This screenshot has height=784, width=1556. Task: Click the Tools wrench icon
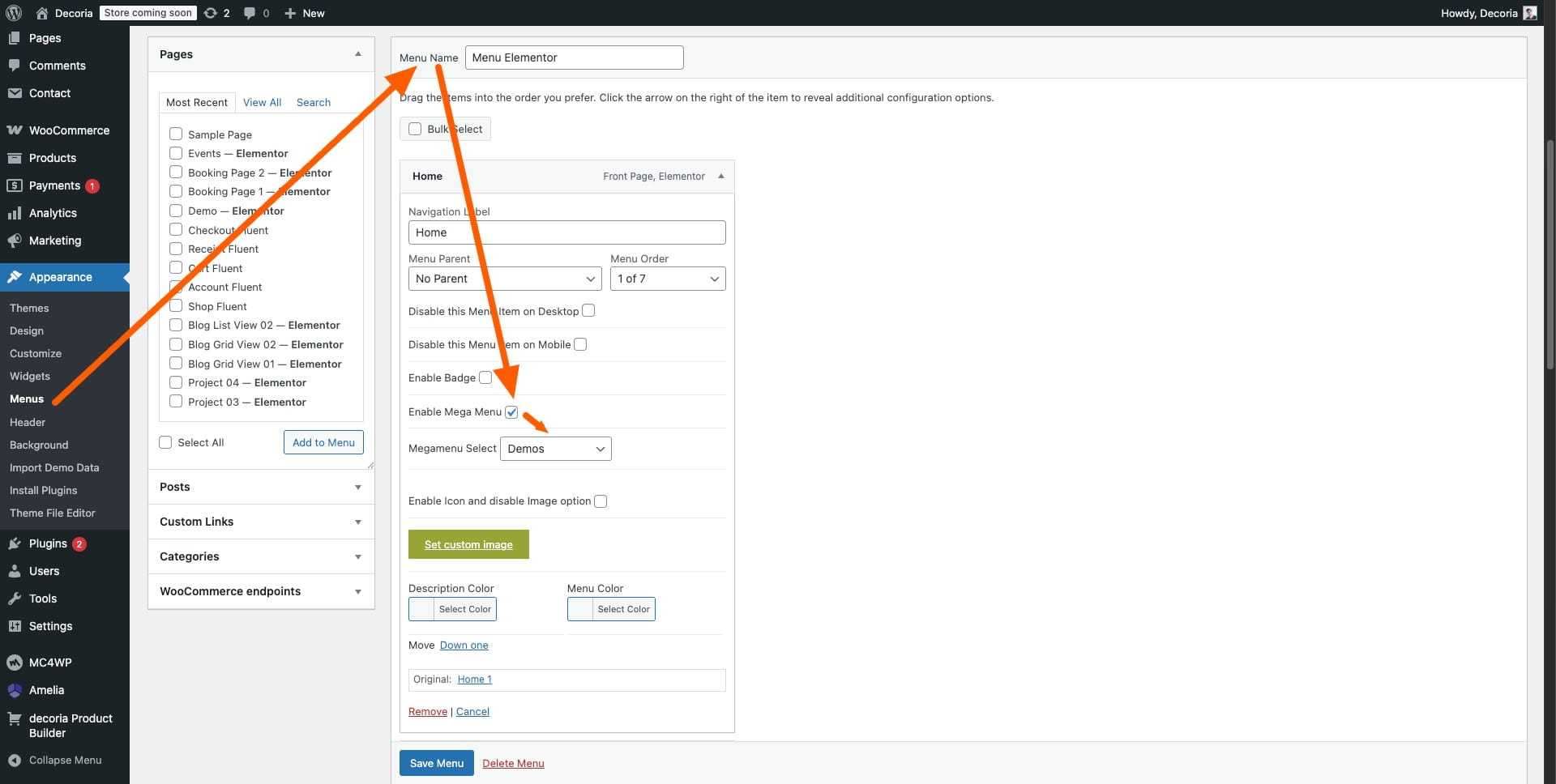click(15, 599)
